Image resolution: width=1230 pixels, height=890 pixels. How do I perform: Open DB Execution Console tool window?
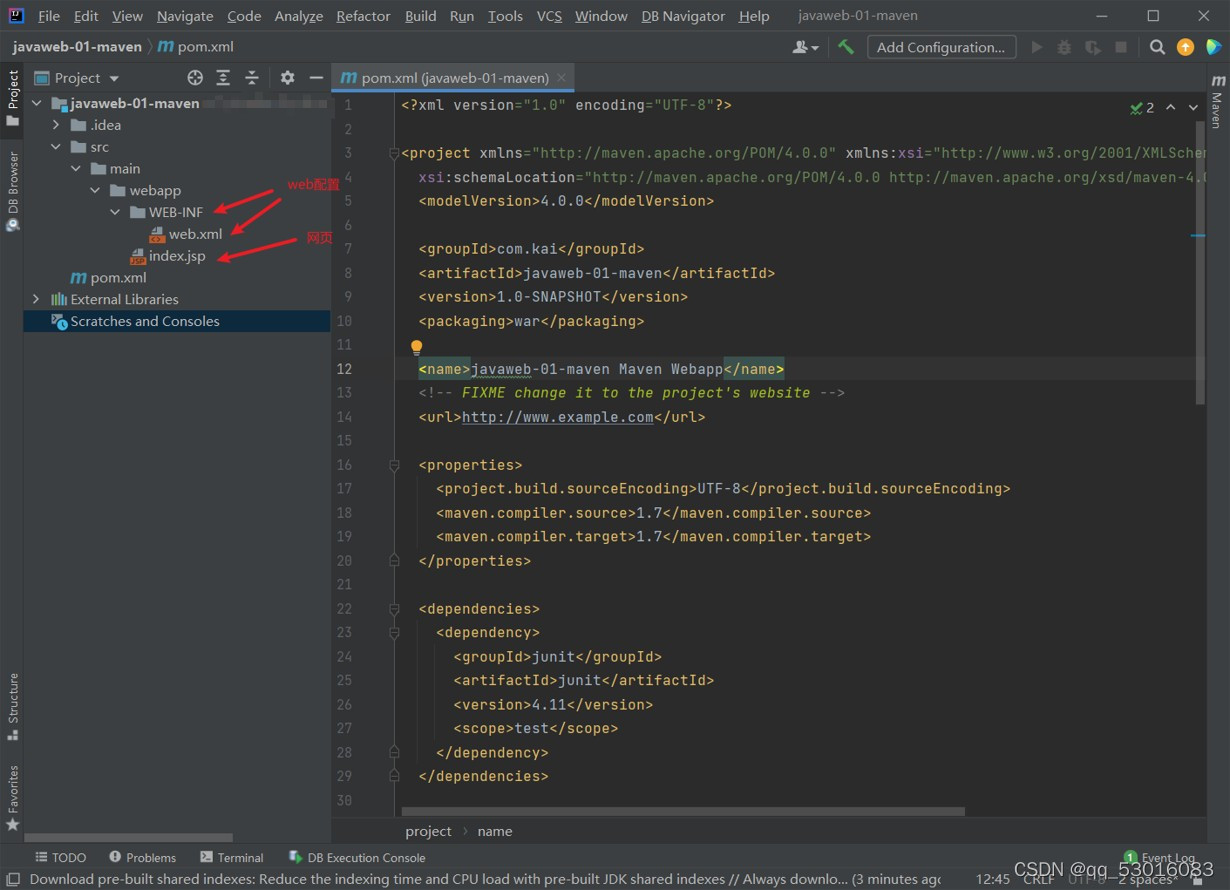click(357, 857)
